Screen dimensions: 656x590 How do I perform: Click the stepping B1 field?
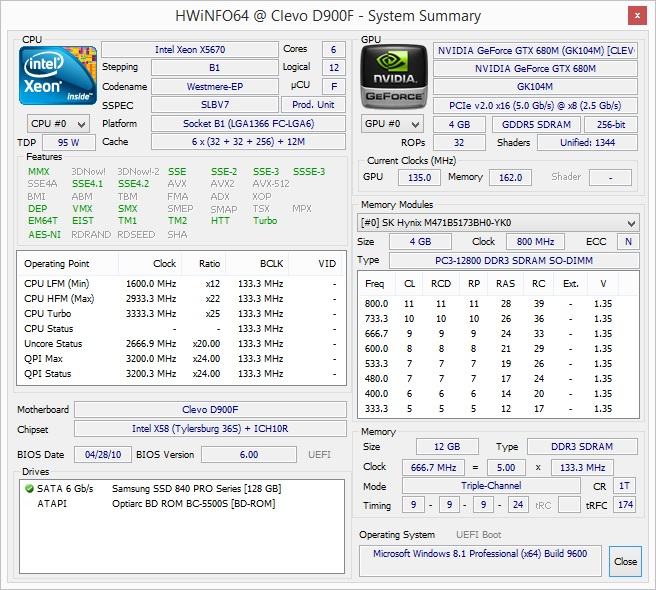coord(215,67)
